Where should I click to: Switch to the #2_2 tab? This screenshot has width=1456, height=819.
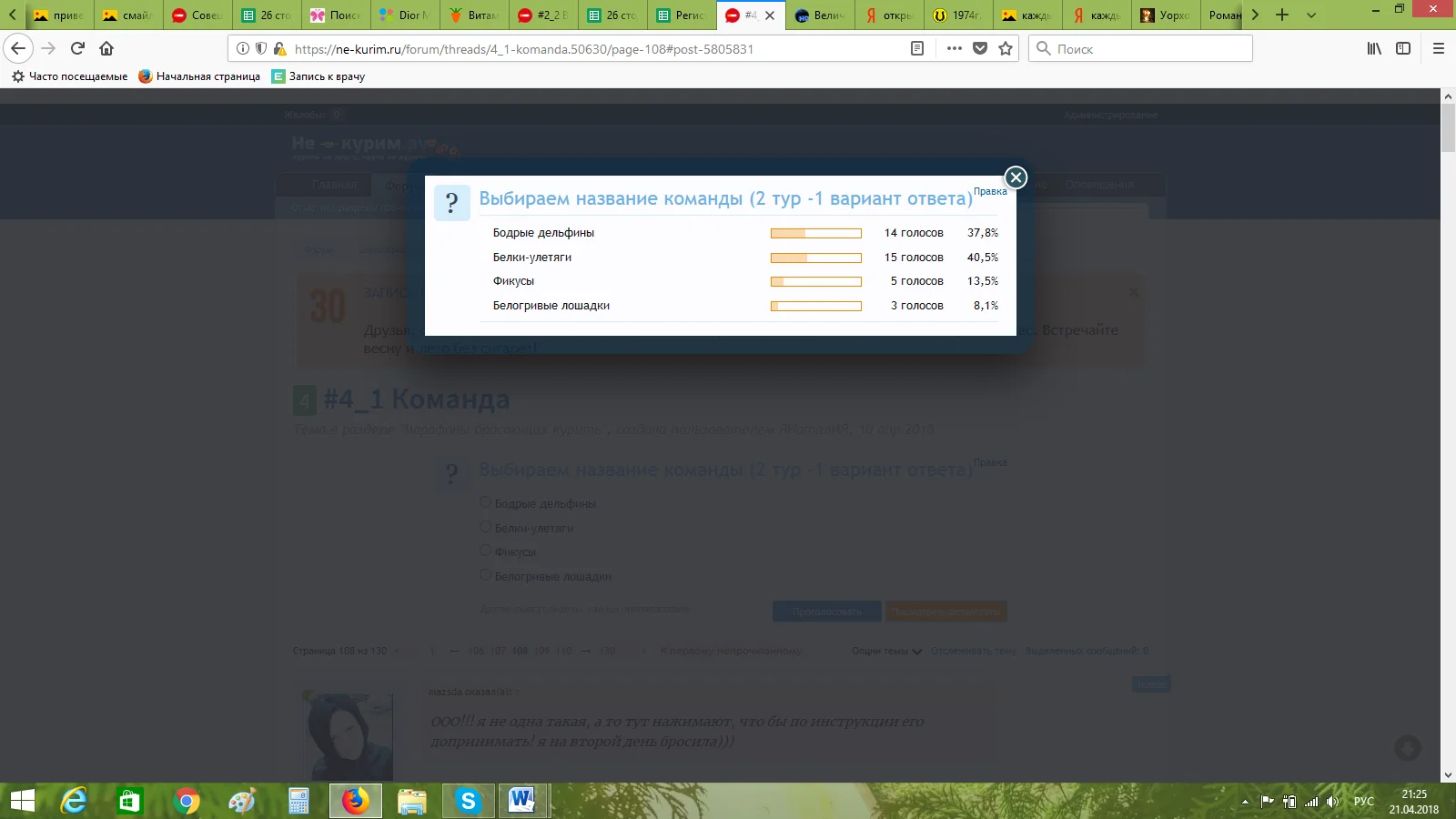coord(543,15)
